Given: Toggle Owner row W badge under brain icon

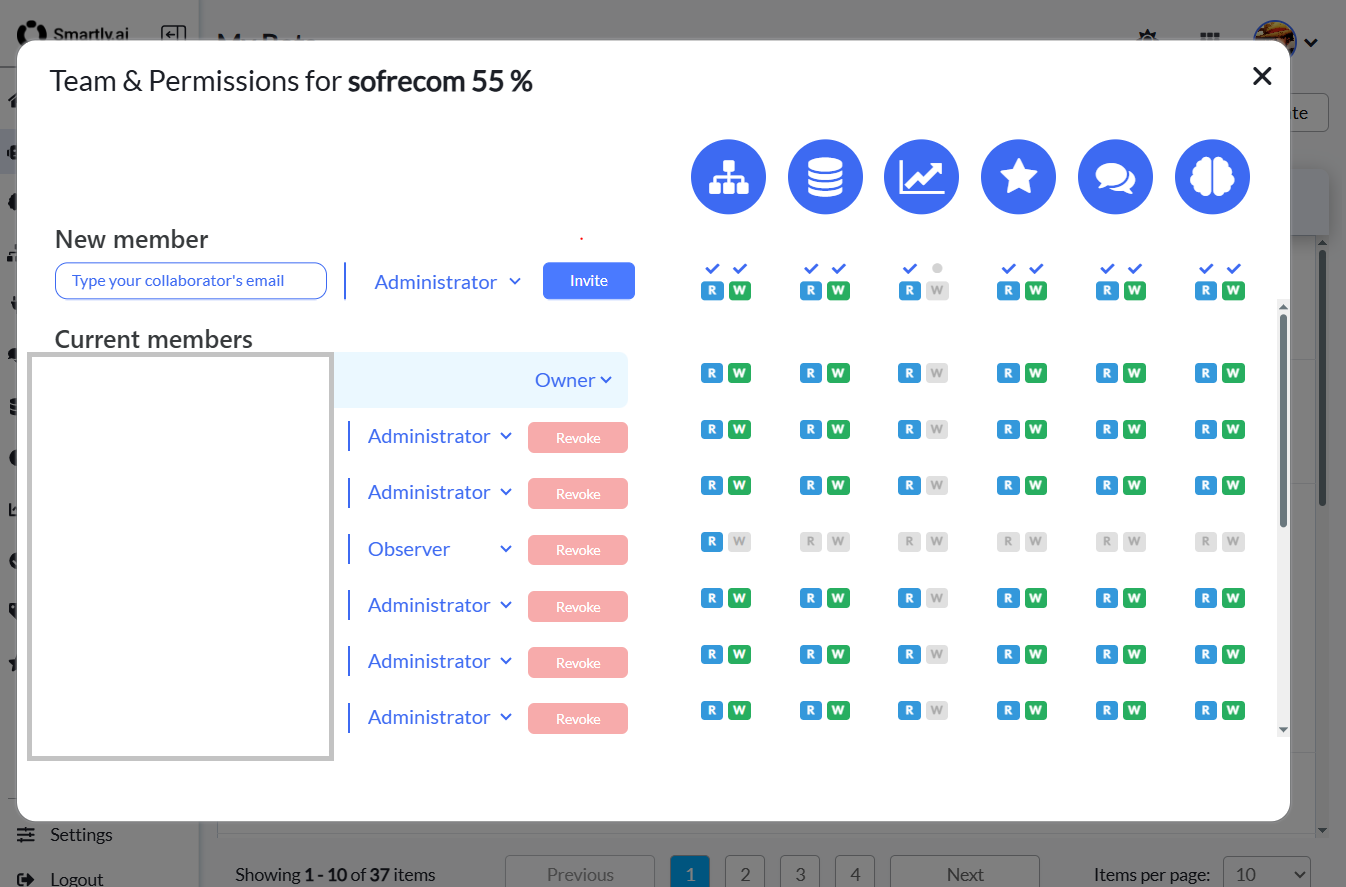Looking at the screenshot, I should tap(1234, 373).
